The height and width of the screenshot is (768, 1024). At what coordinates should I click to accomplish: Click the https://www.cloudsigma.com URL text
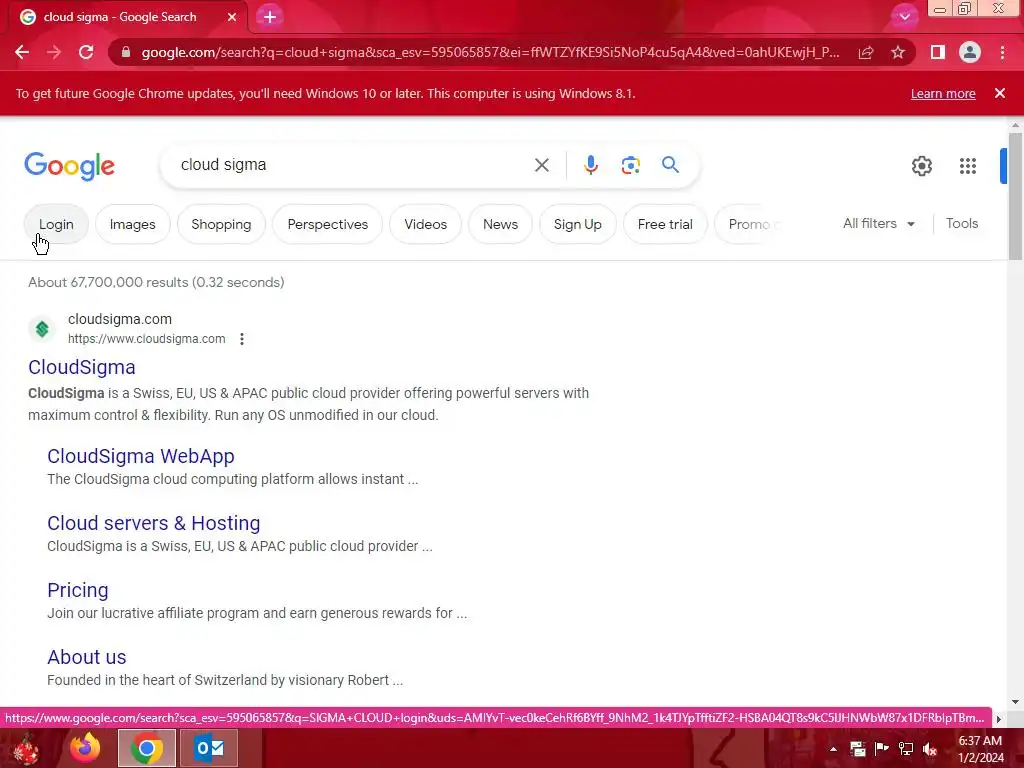146,339
